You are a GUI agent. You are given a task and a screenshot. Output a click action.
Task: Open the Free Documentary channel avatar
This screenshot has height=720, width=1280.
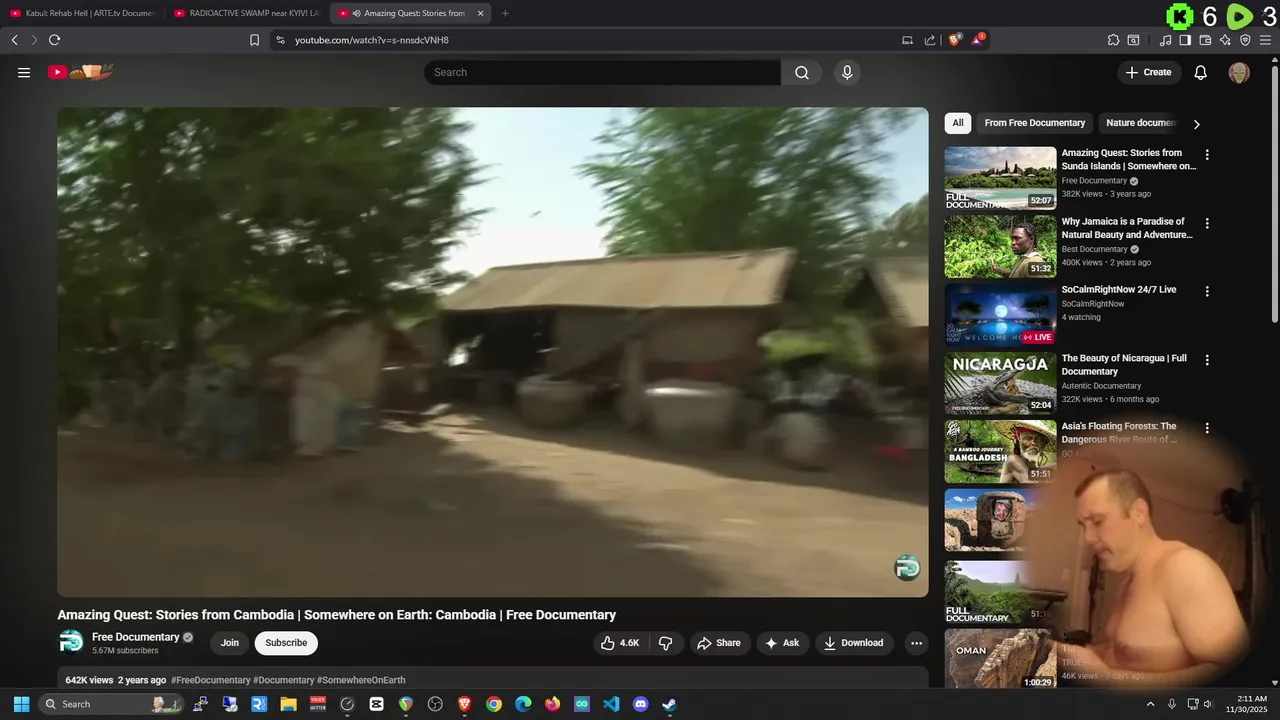(71, 642)
